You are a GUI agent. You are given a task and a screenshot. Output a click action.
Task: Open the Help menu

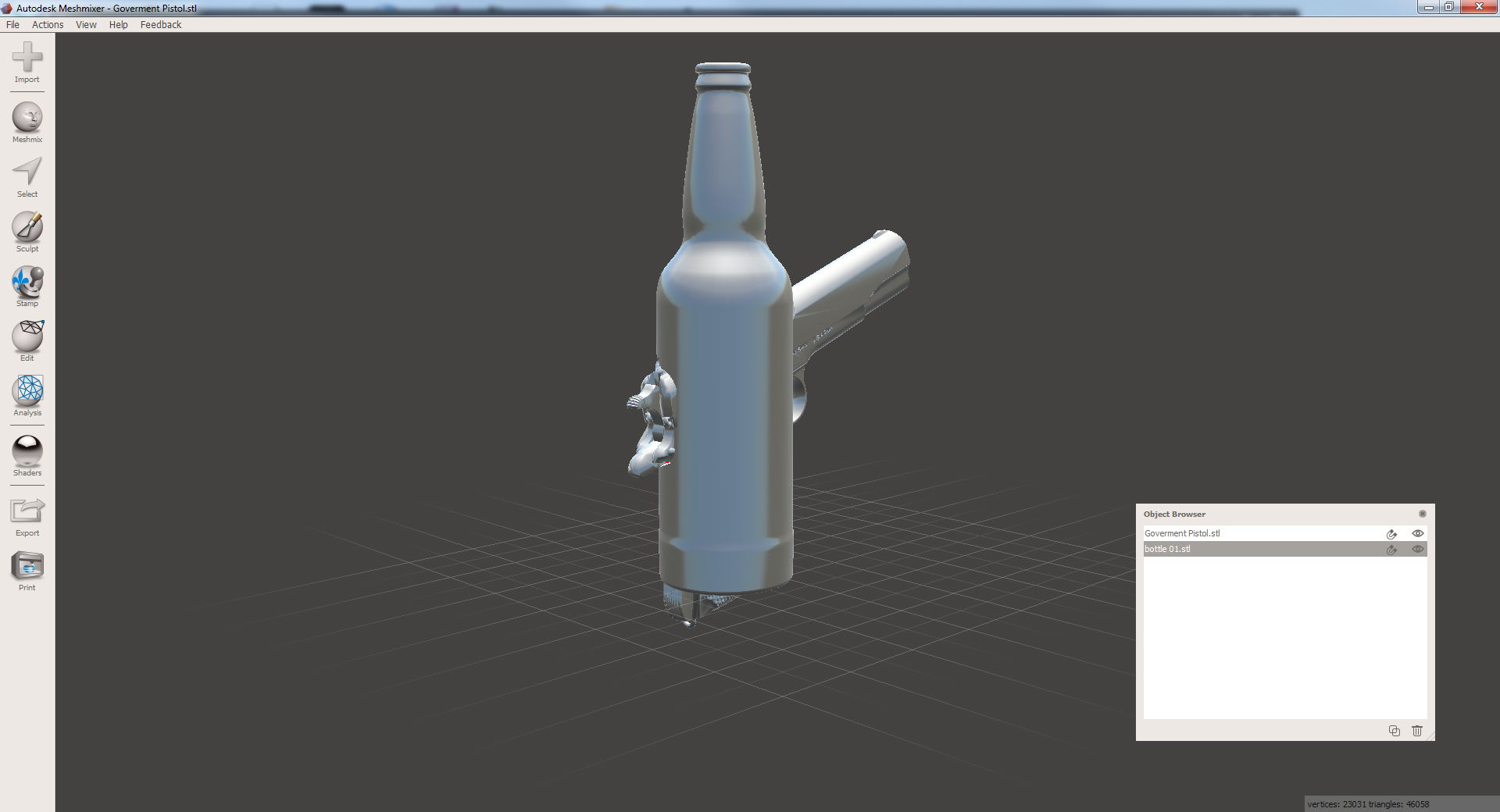[x=118, y=25]
